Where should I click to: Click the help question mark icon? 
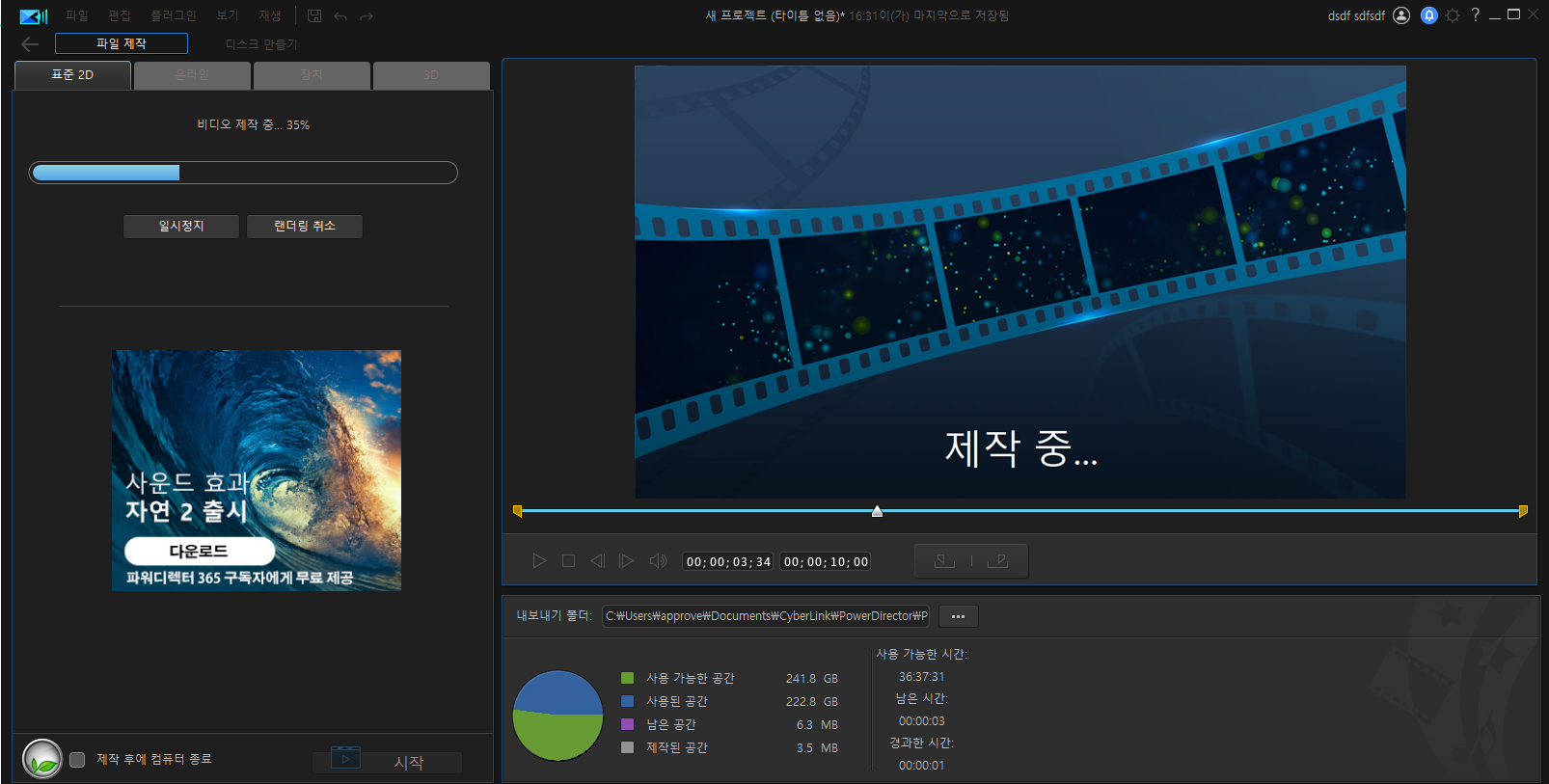[x=1475, y=14]
